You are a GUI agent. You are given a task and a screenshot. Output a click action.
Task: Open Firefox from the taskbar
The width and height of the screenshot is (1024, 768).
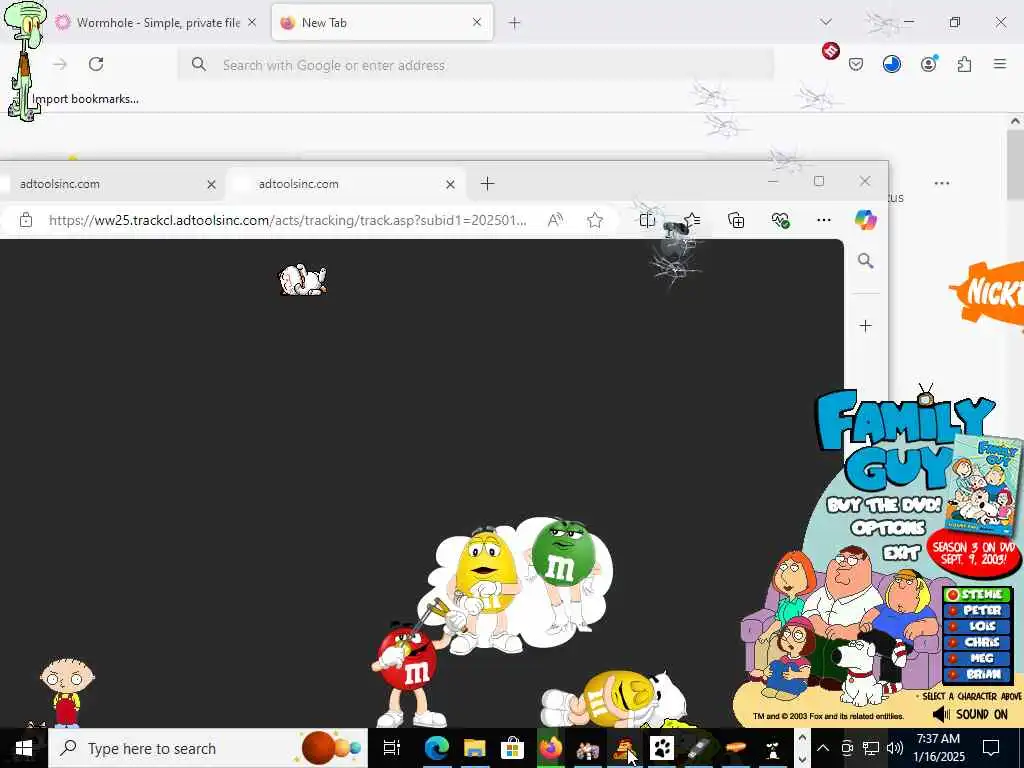pos(551,748)
